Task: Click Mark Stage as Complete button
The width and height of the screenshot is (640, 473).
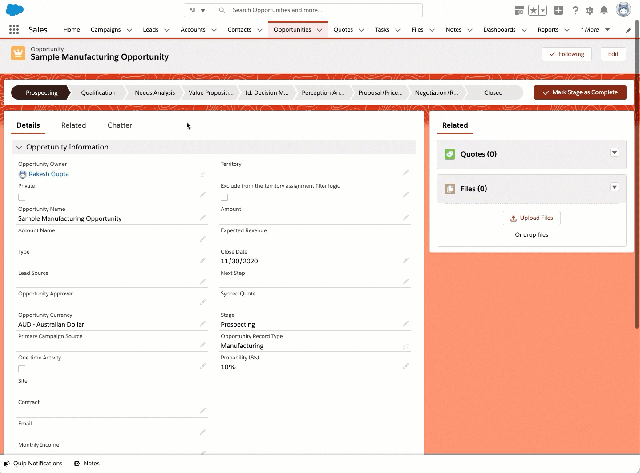Action: click(x=580, y=92)
